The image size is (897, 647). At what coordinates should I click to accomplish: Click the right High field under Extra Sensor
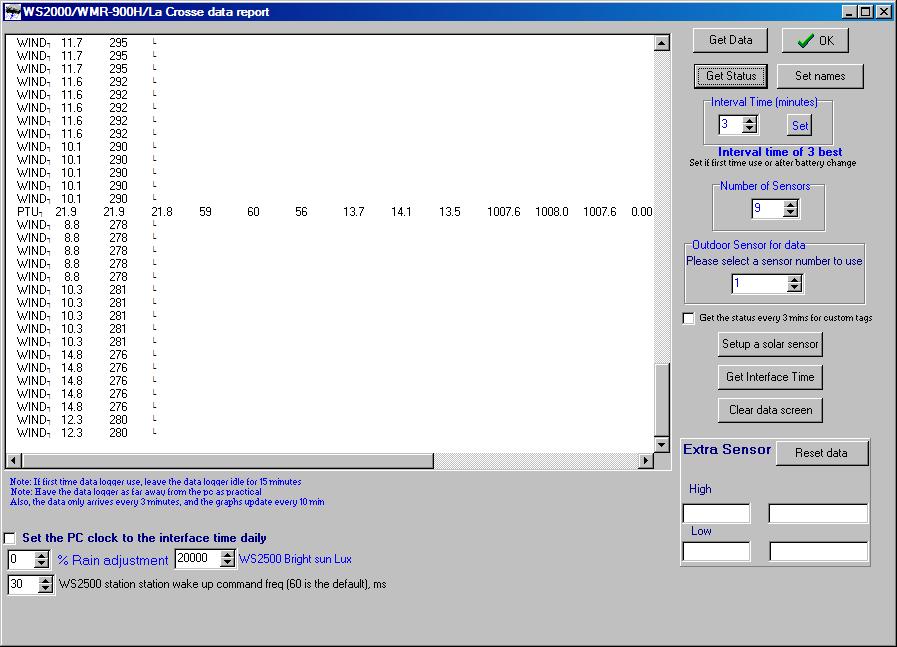coord(818,513)
